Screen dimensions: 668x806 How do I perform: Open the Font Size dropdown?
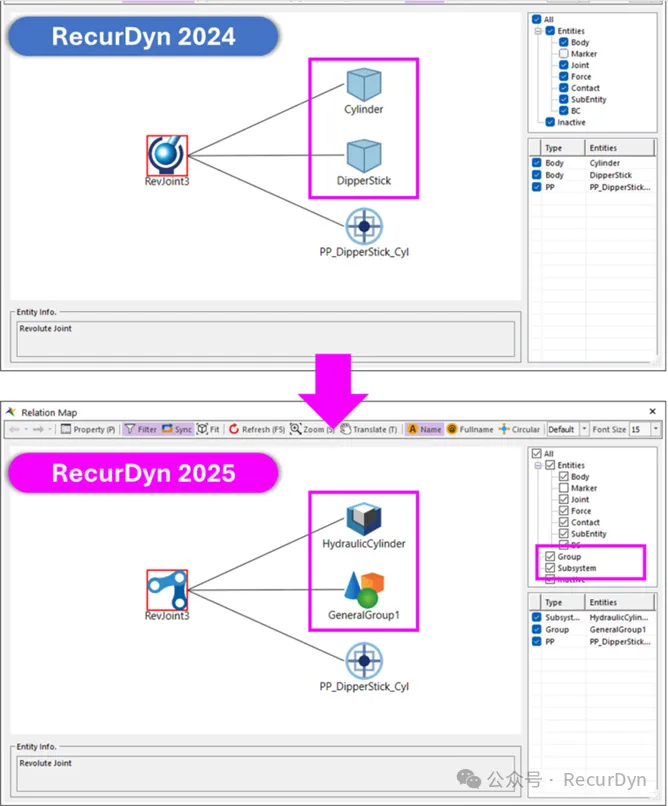(655, 429)
